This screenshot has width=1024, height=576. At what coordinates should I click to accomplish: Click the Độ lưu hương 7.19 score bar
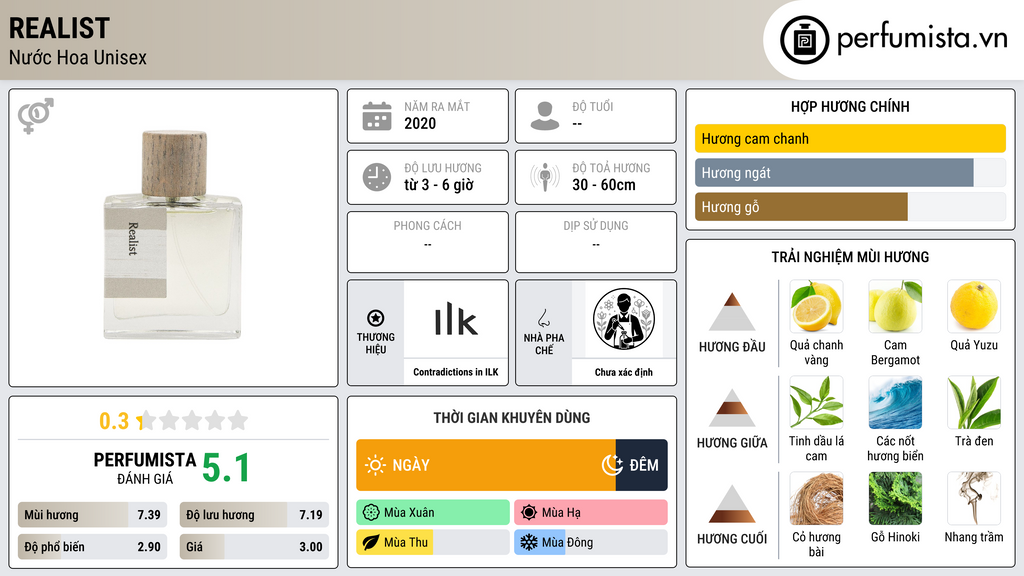[x=254, y=515]
